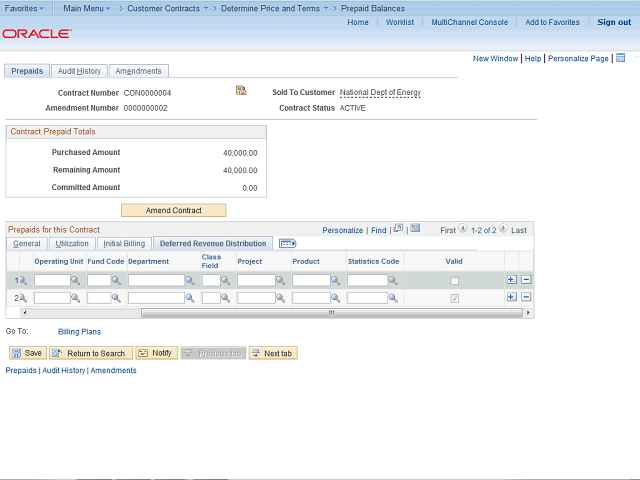Click the Show all columns grid icon
Viewport: 640px width, 480px height.
pos(287,243)
